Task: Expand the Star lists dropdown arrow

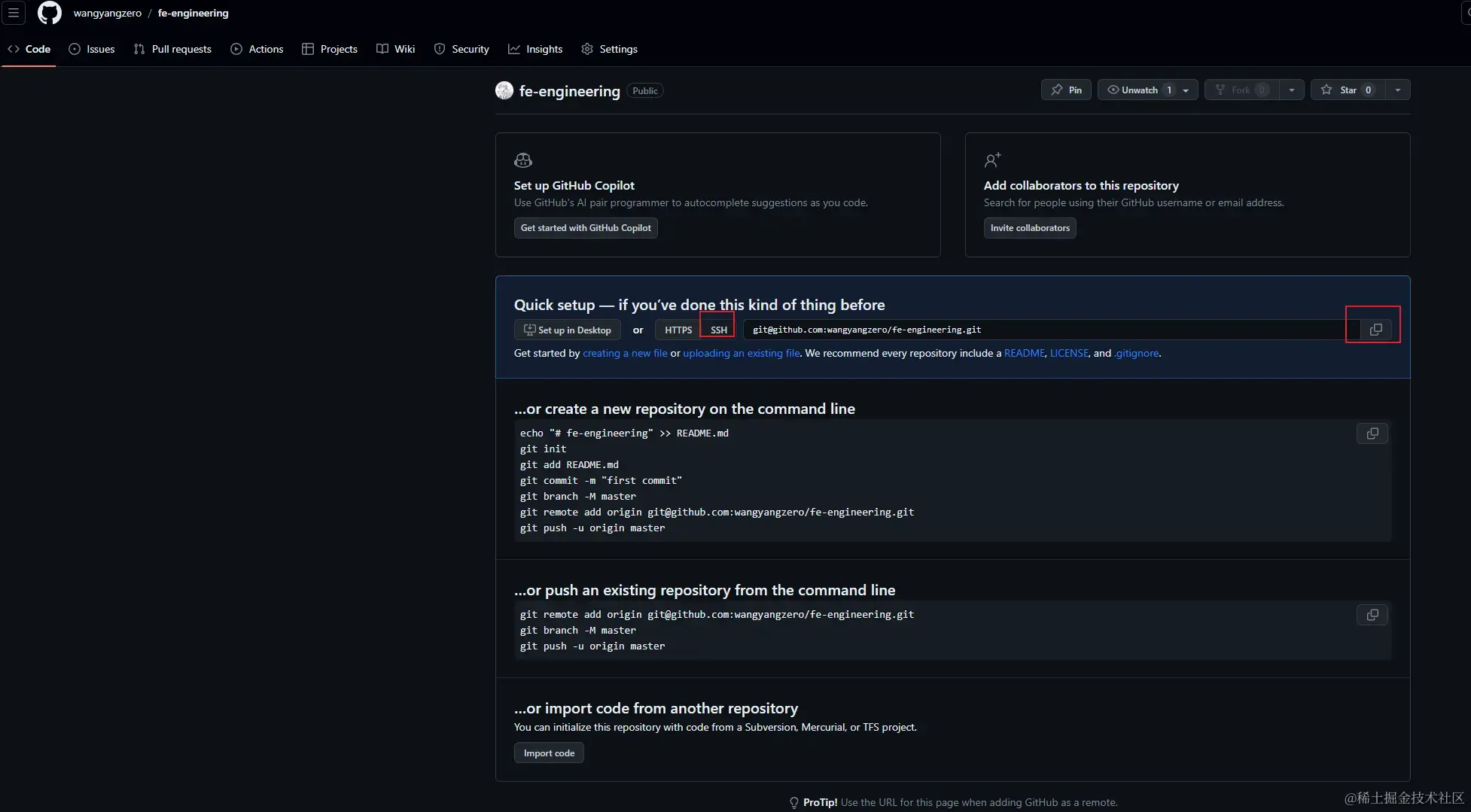Action: pos(1398,90)
